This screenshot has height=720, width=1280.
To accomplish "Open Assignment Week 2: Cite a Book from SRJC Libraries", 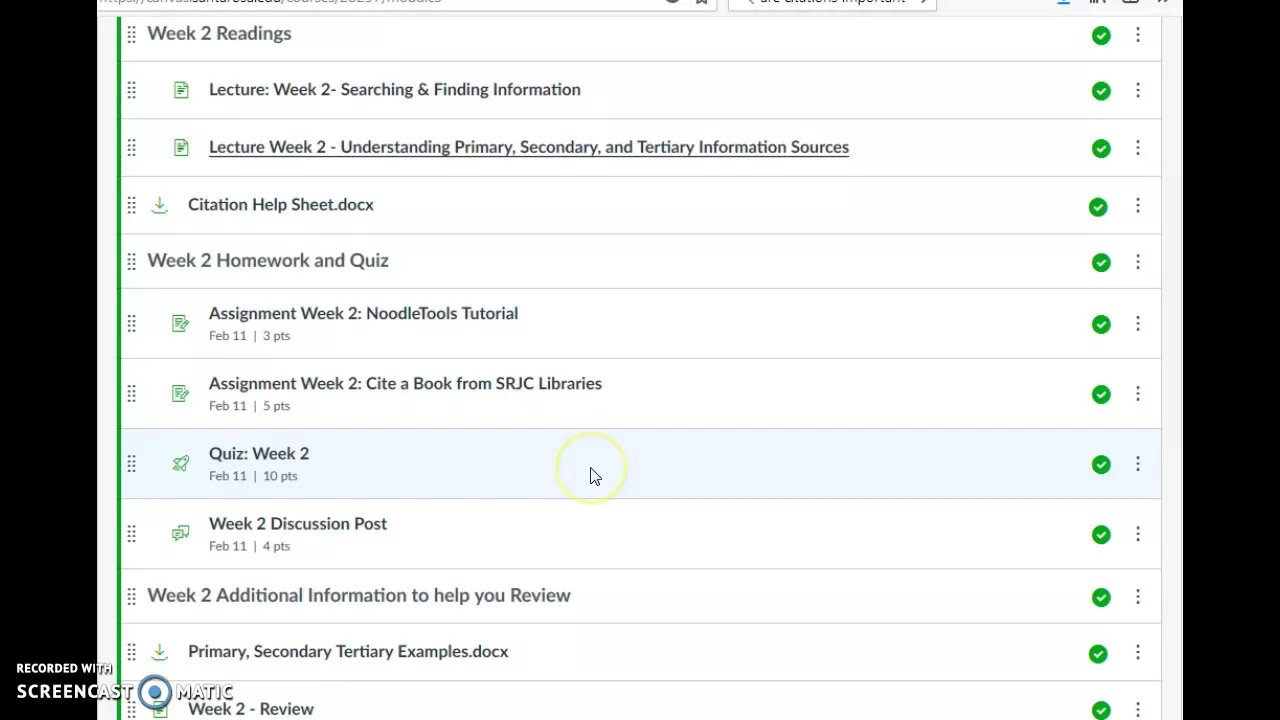I will [x=405, y=383].
